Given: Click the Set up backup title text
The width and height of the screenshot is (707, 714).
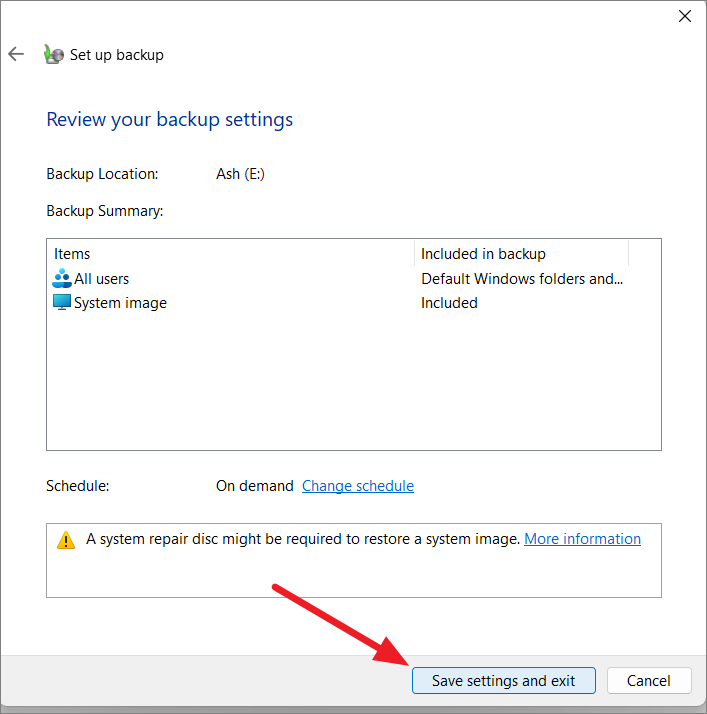Looking at the screenshot, I should [x=117, y=55].
